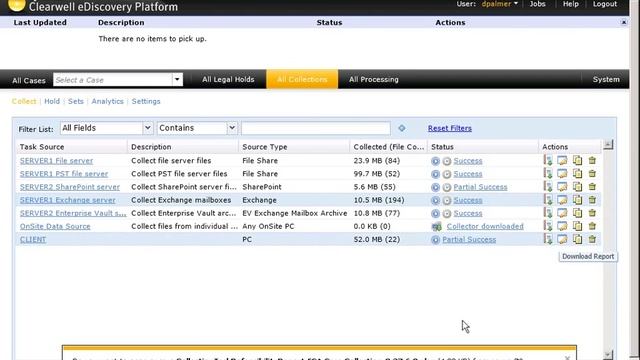Open the CLIENT task source link
The height and width of the screenshot is (360, 640).
[x=33, y=239]
